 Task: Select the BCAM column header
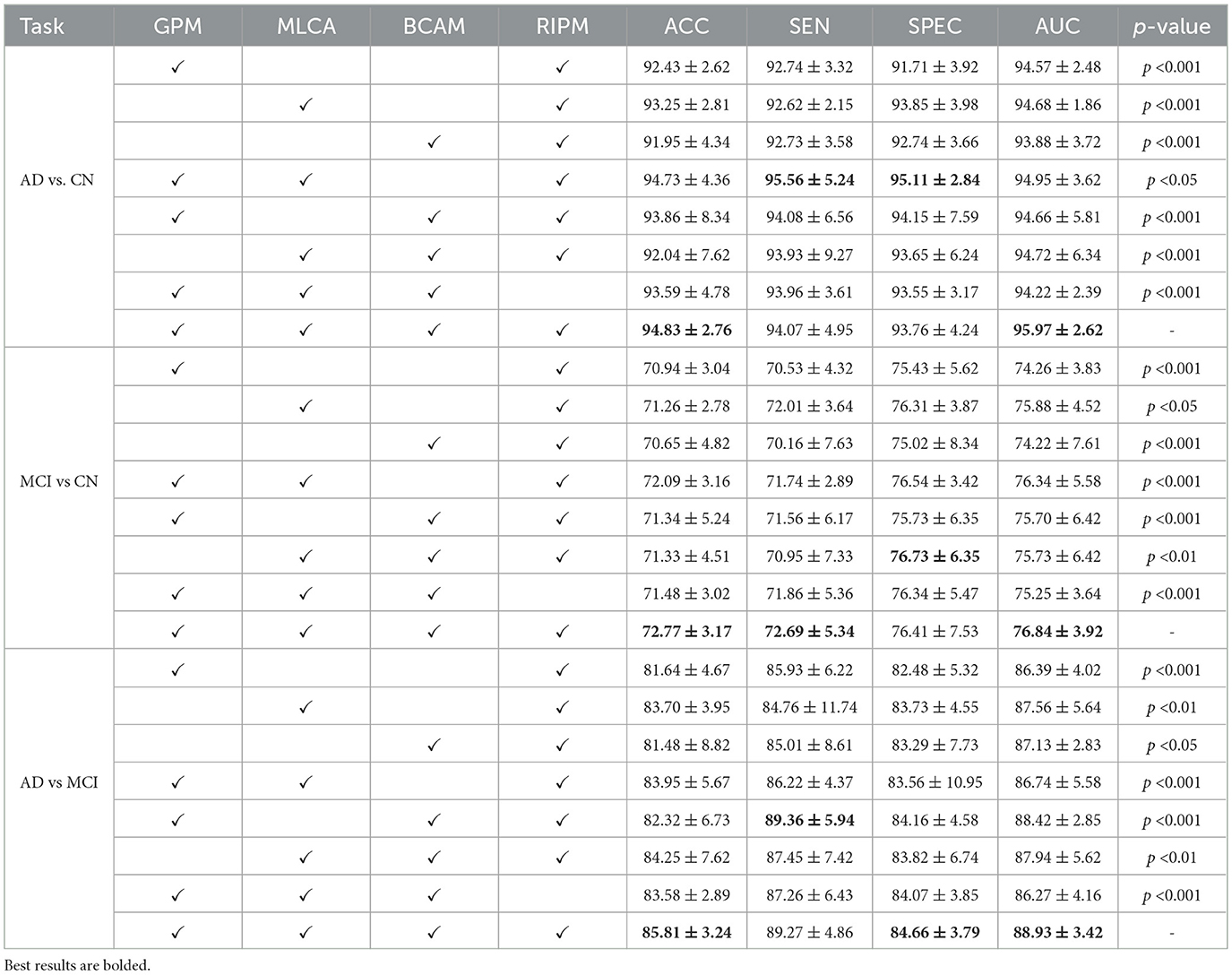(x=435, y=27)
